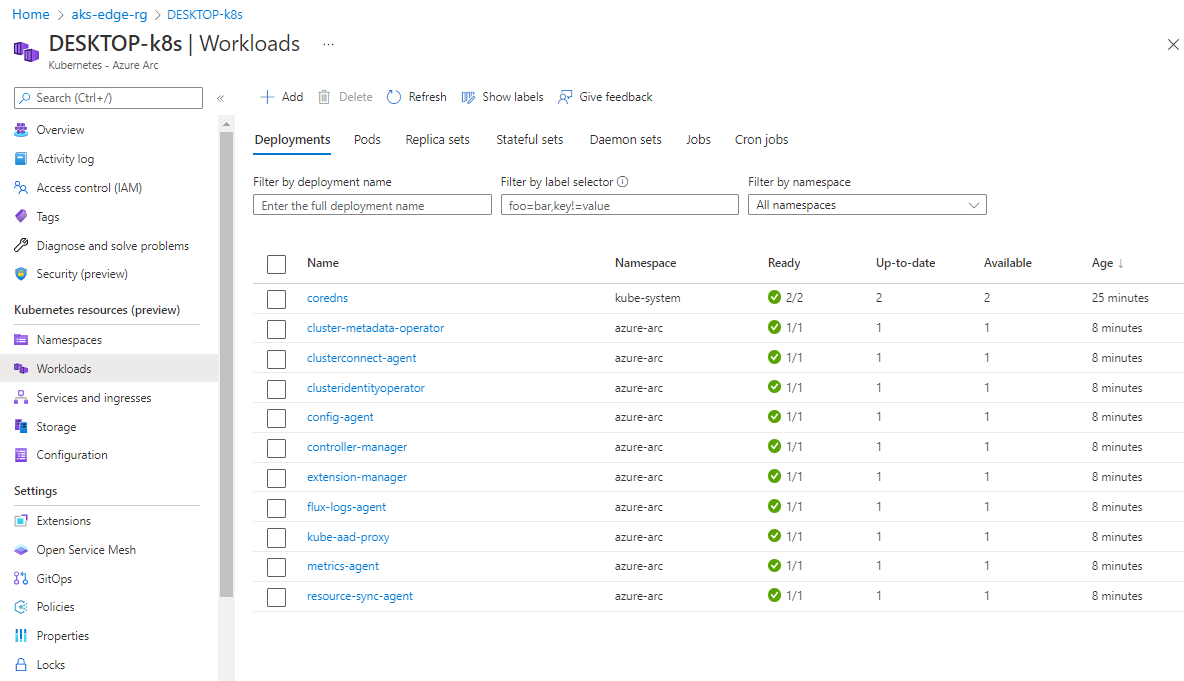Open the Filter by namespace dropdown
The image size is (1184, 681).
867,205
